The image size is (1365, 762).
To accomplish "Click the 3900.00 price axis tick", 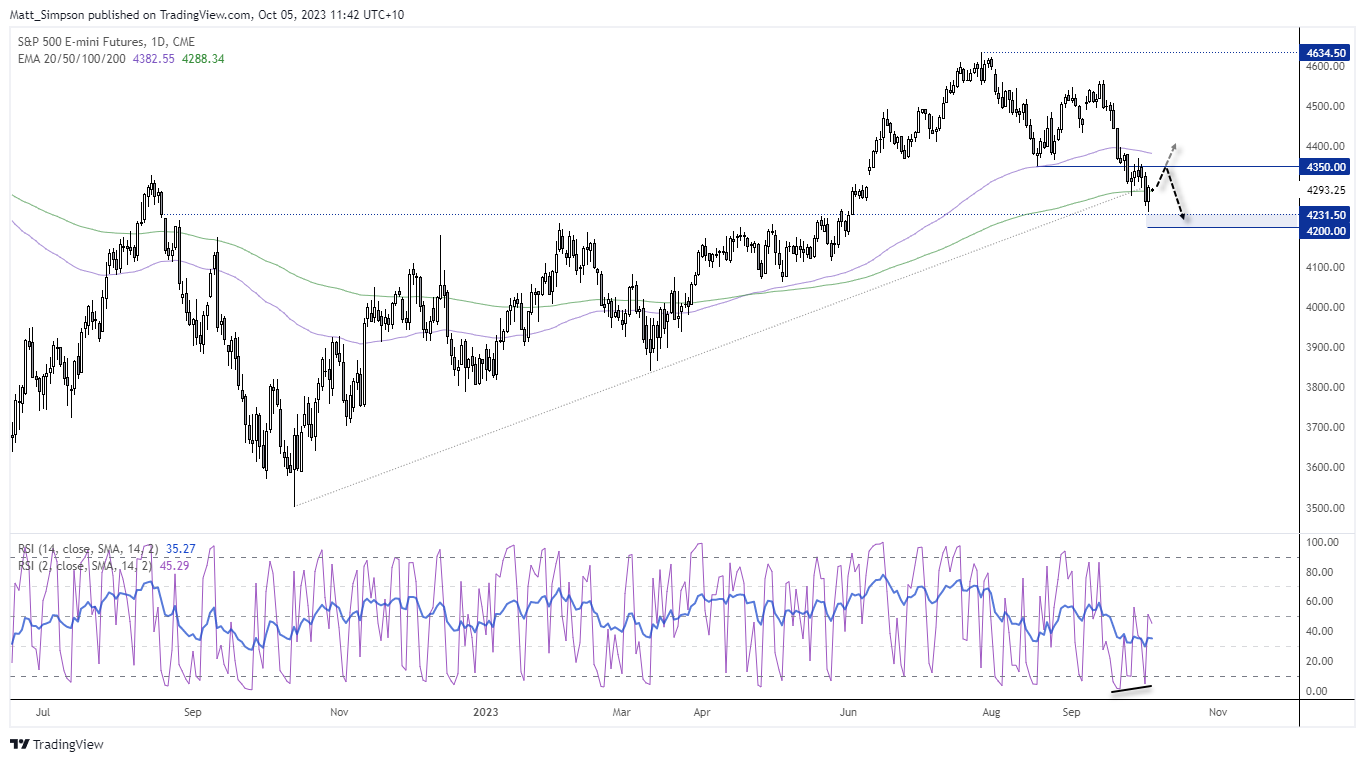I will (1326, 347).
